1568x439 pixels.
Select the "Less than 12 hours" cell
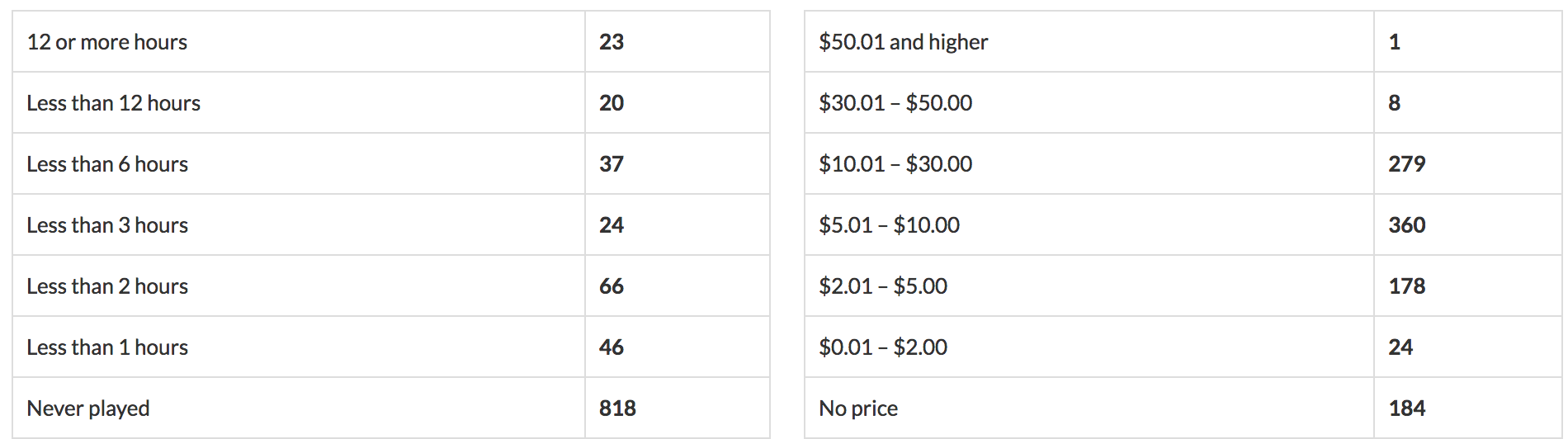[114, 103]
